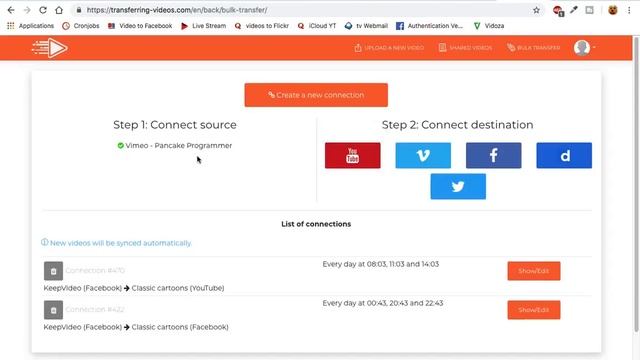
Task: Open the user avatar dropdown menu
Action: (x=584, y=48)
